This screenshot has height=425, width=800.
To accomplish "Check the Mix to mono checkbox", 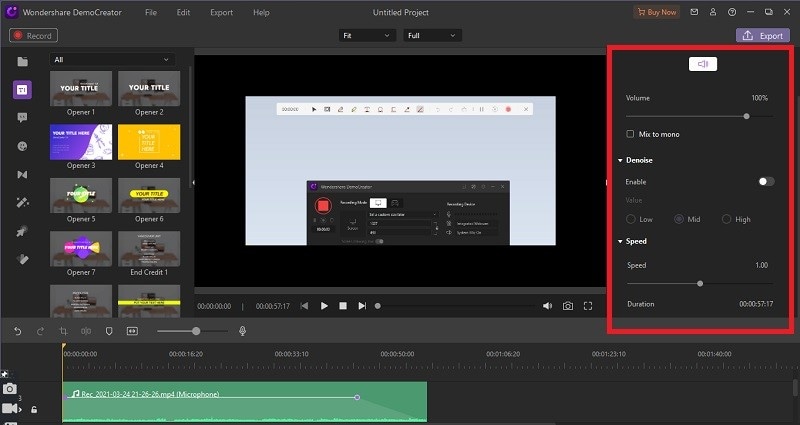I will 630,134.
